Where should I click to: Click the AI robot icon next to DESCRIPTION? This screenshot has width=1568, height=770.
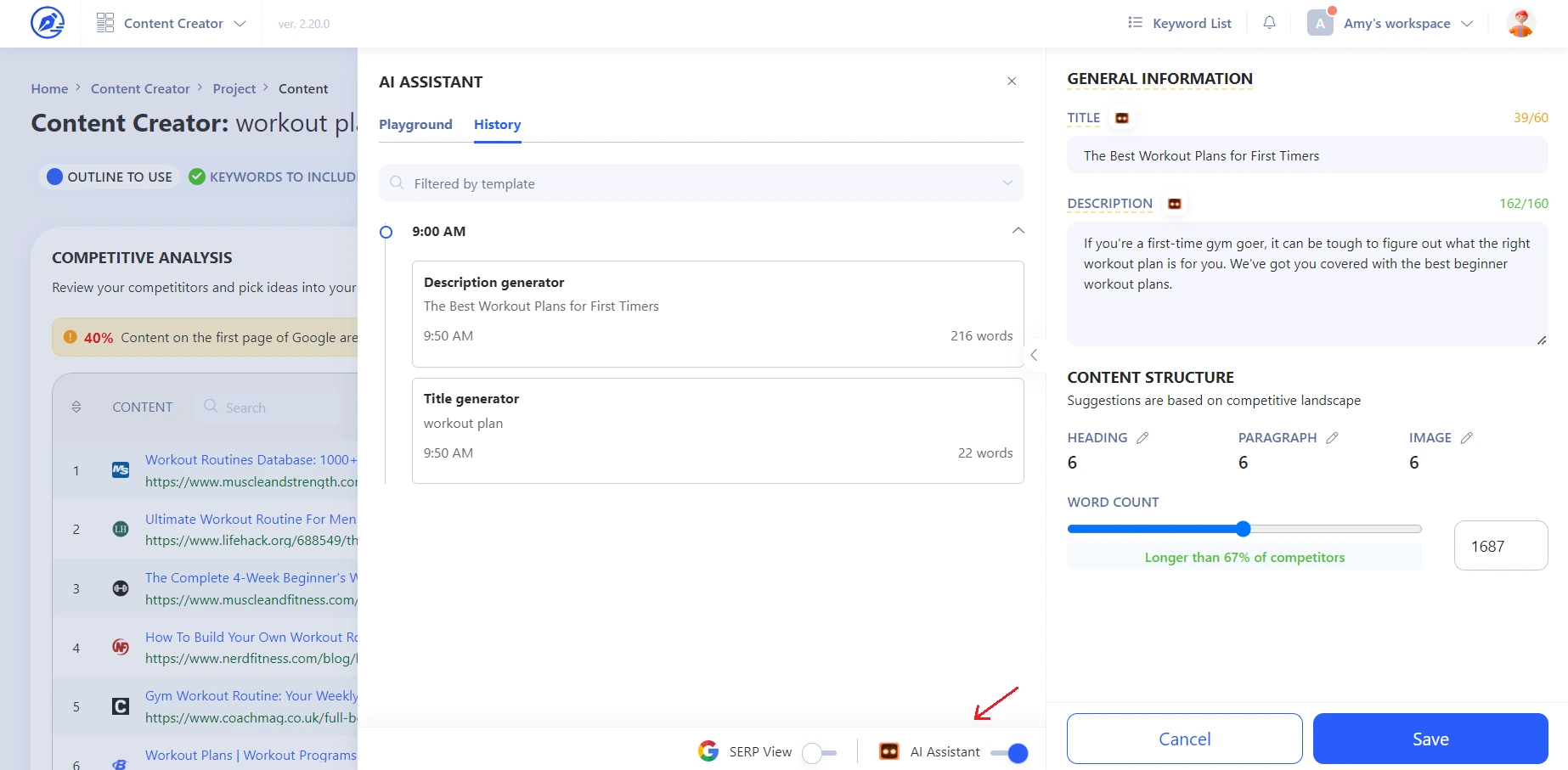1174,204
